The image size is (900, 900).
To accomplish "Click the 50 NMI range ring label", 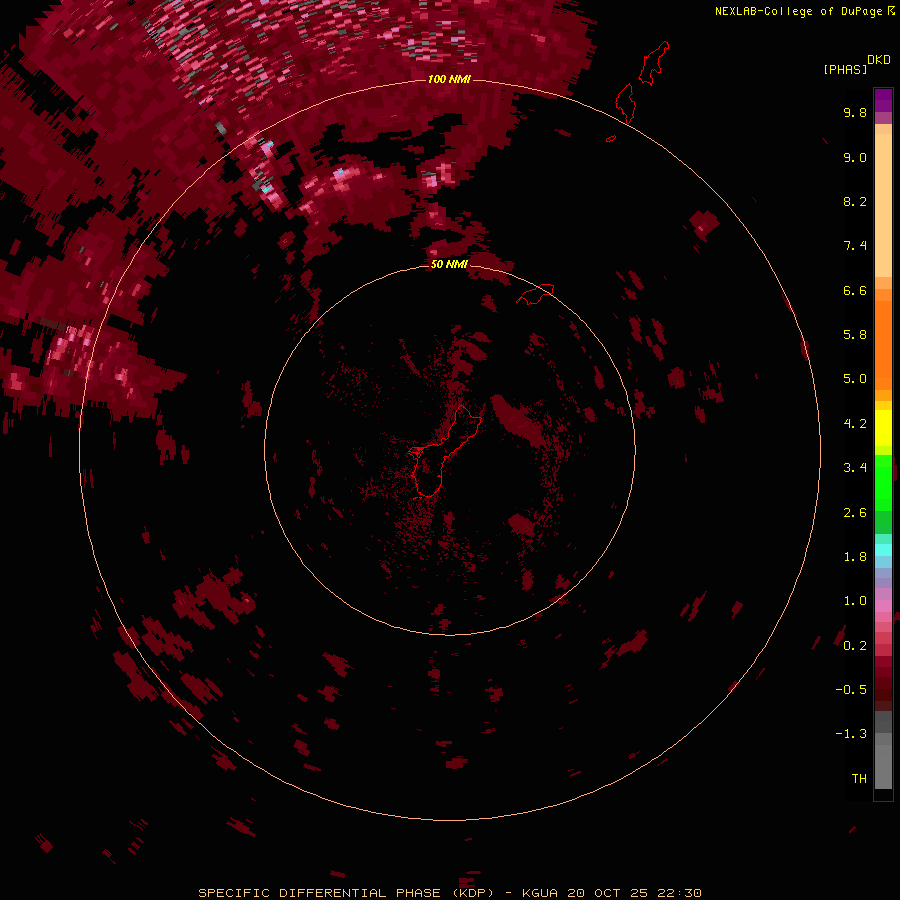I will click(449, 264).
